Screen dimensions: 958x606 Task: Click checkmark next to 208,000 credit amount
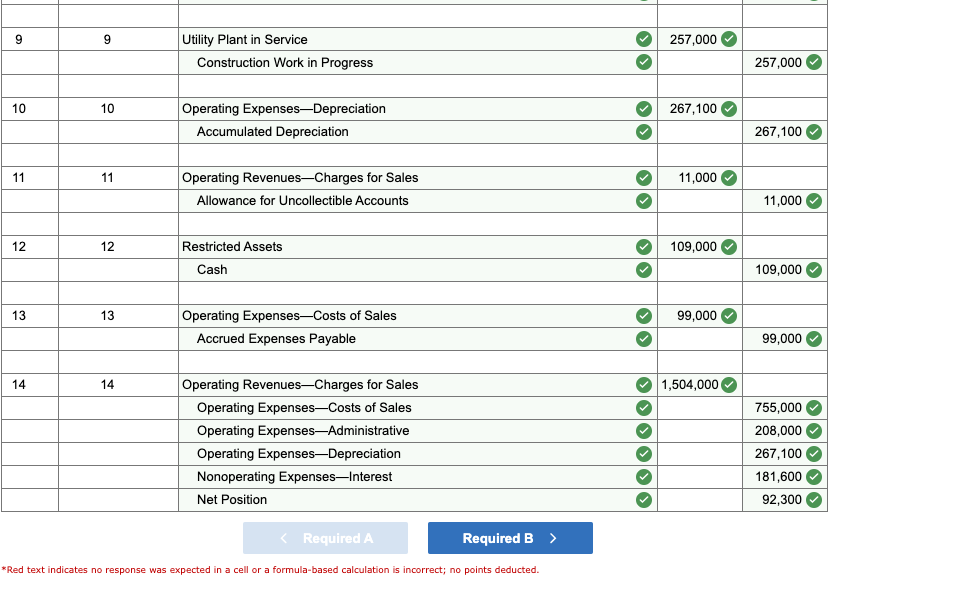(x=813, y=431)
